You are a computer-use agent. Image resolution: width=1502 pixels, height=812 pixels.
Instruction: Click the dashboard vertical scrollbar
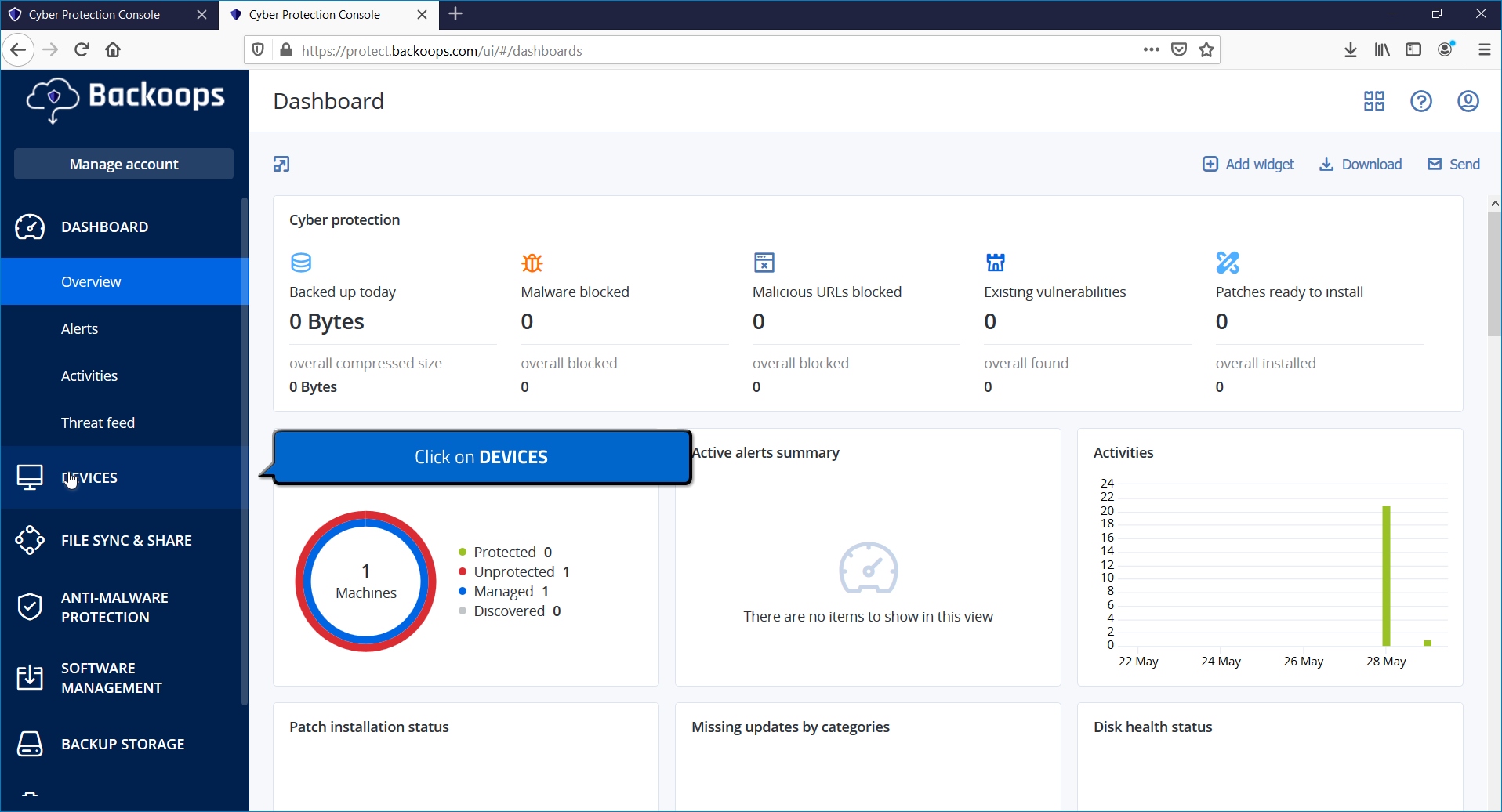click(x=1494, y=274)
